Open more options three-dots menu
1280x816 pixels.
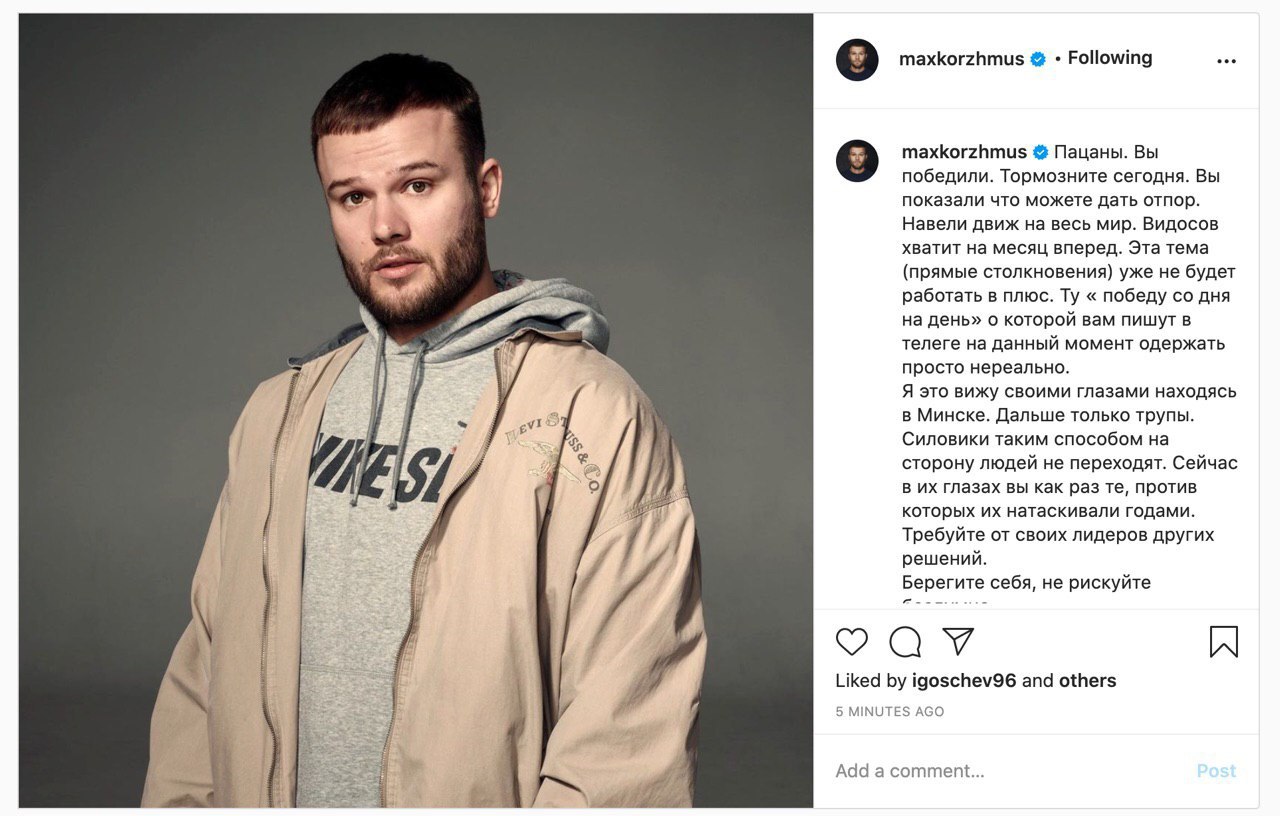coord(1226,61)
